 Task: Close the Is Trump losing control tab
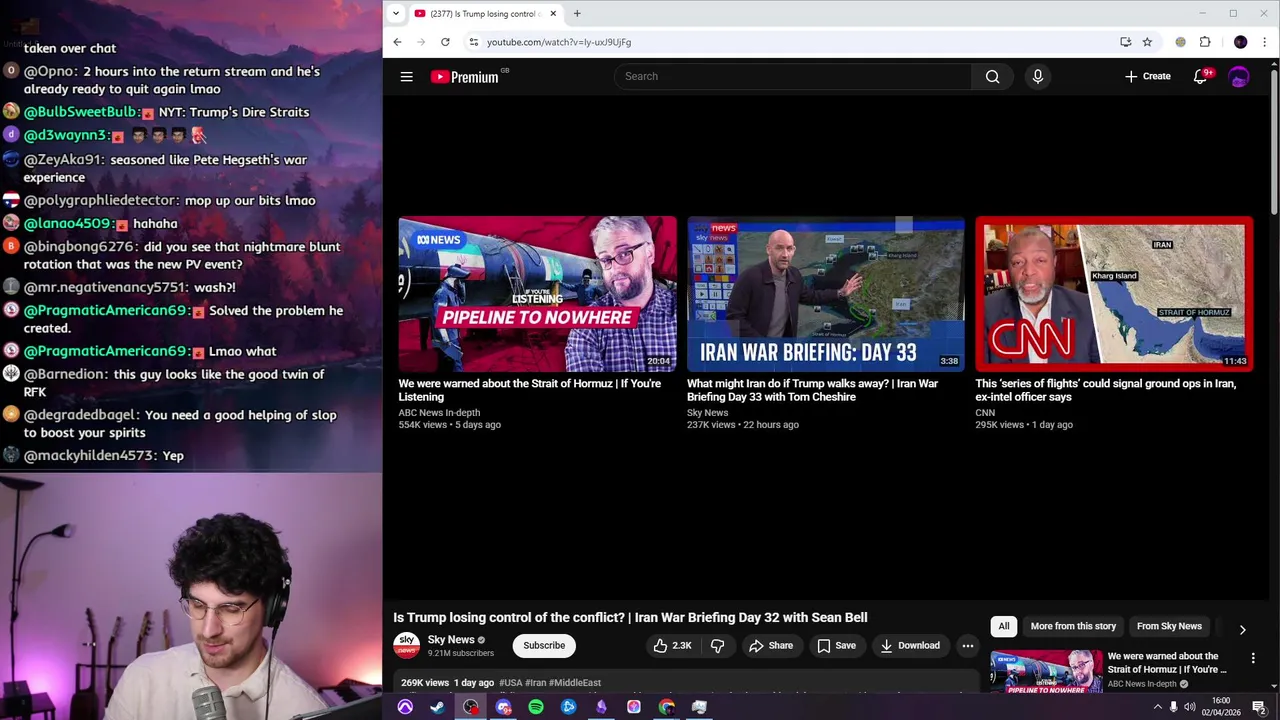(553, 14)
